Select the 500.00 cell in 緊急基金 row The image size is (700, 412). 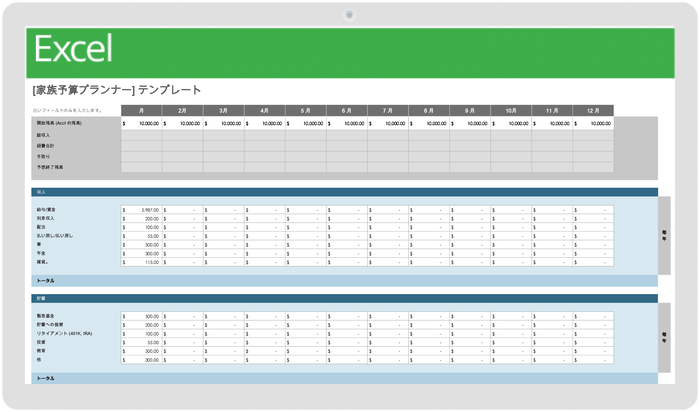point(142,316)
